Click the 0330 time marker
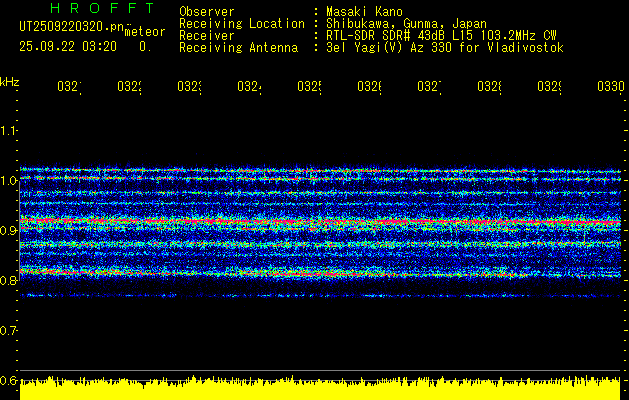Viewport: 629px width, 400px height. coord(611,86)
